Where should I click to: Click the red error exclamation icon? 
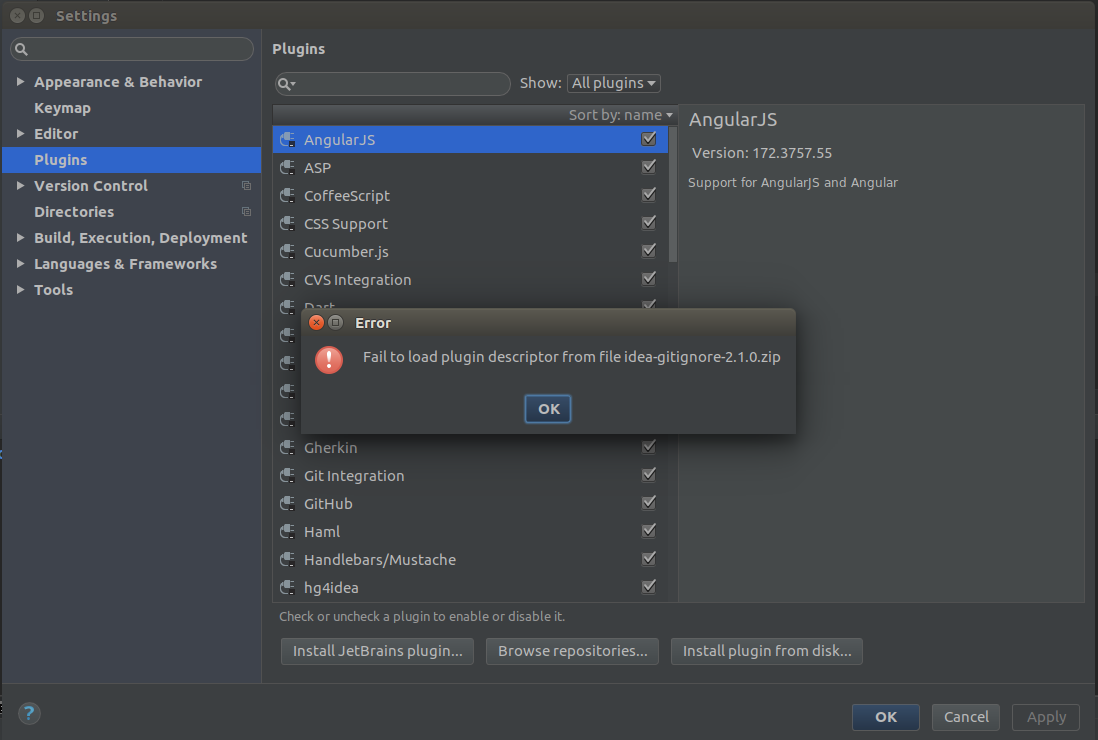(329, 360)
